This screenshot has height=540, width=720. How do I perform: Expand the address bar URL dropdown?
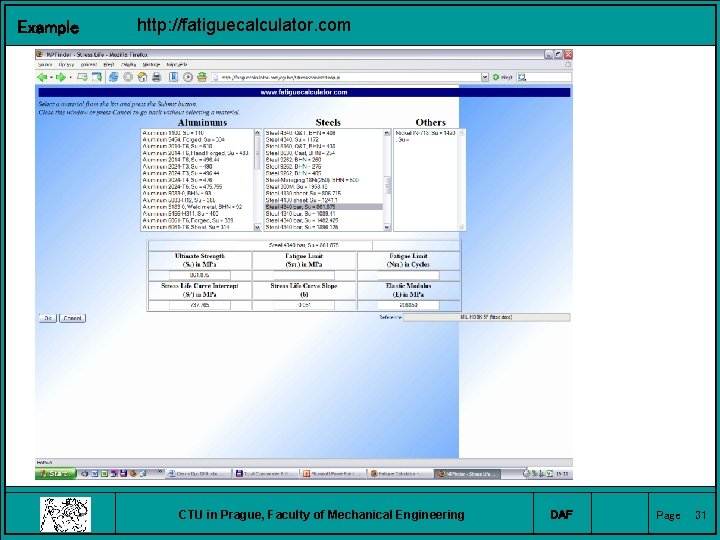coord(484,77)
